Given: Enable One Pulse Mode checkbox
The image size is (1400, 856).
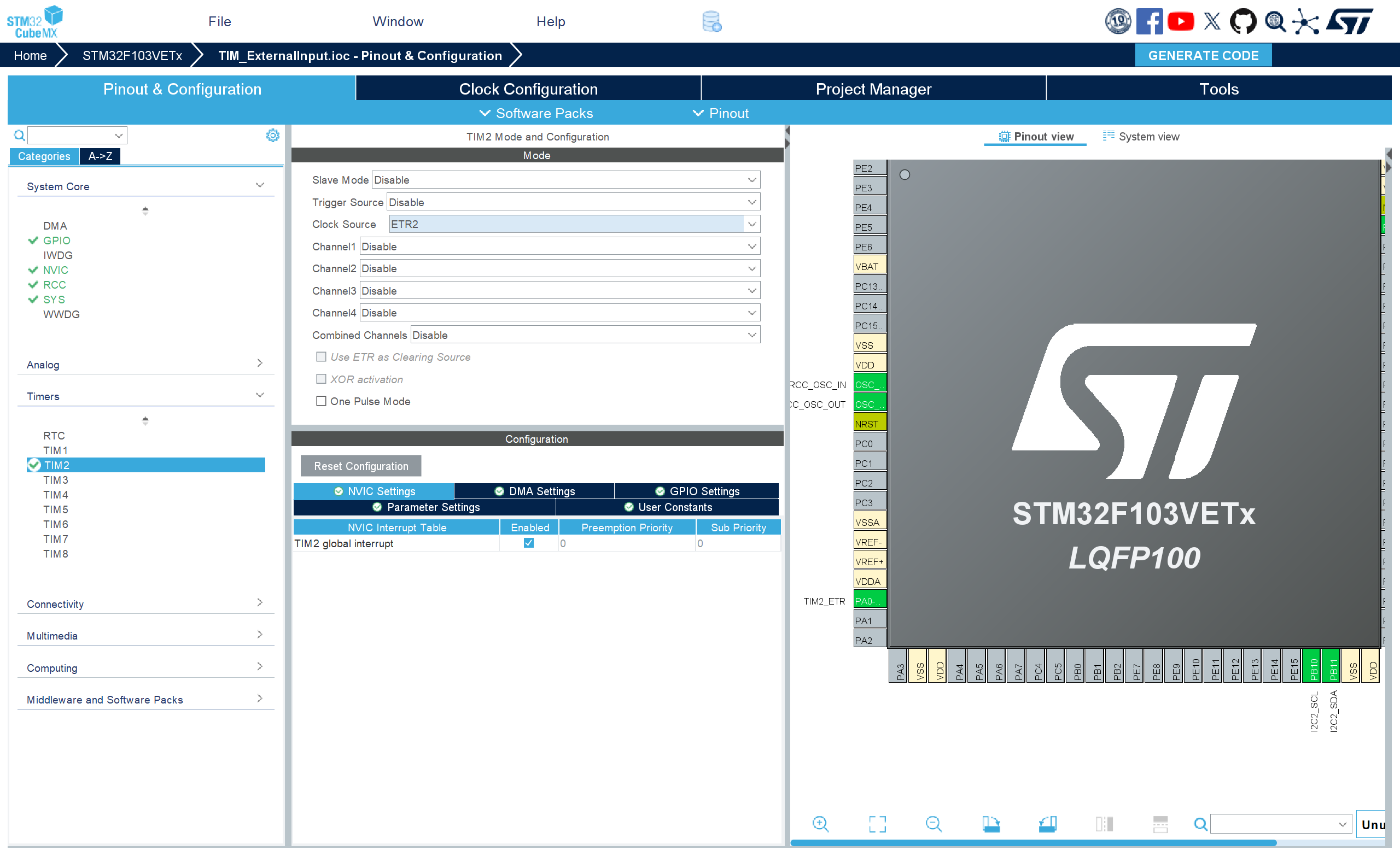Looking at the screenshot, I should [321, 401].
